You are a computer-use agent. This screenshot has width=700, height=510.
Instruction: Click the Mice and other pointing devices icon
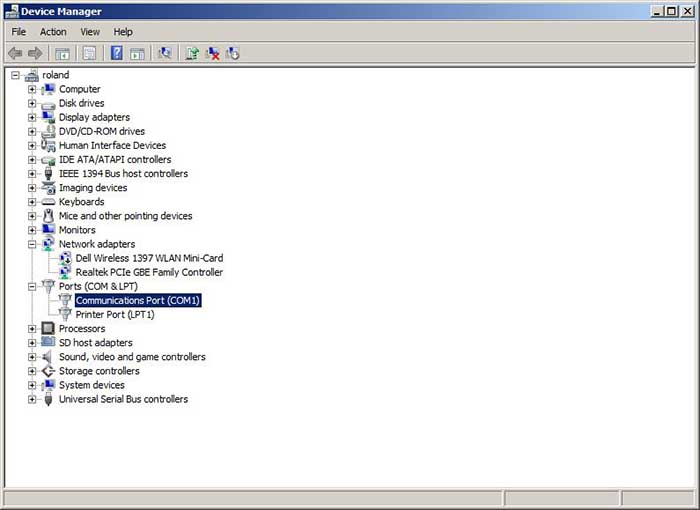point(48,216)
